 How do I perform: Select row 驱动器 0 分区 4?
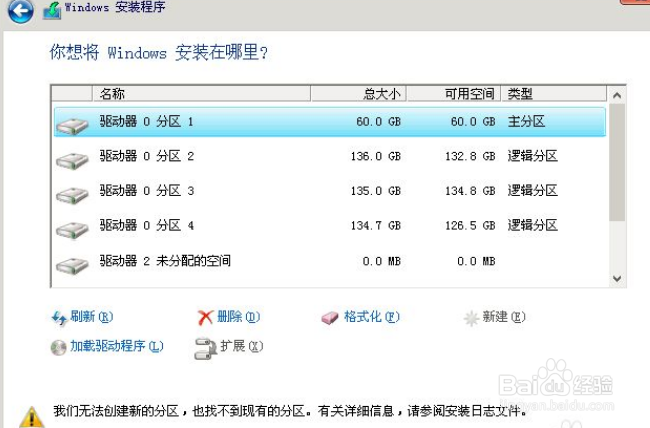(x=330, y=226)
